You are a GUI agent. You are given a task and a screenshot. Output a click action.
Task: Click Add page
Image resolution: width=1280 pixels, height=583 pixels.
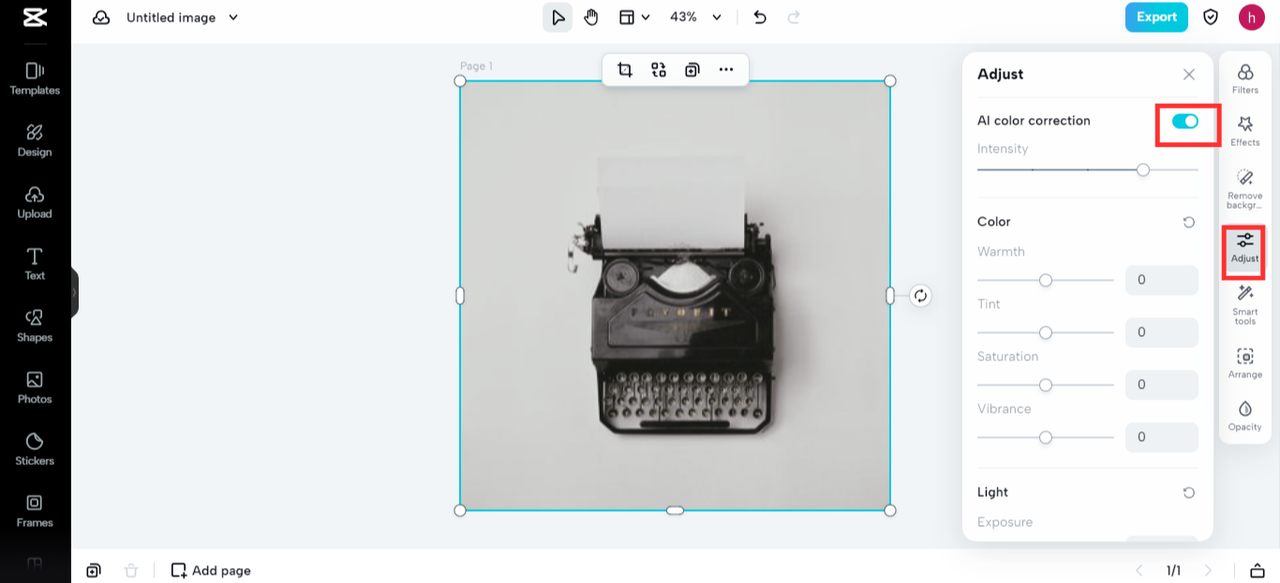point(211,570)
